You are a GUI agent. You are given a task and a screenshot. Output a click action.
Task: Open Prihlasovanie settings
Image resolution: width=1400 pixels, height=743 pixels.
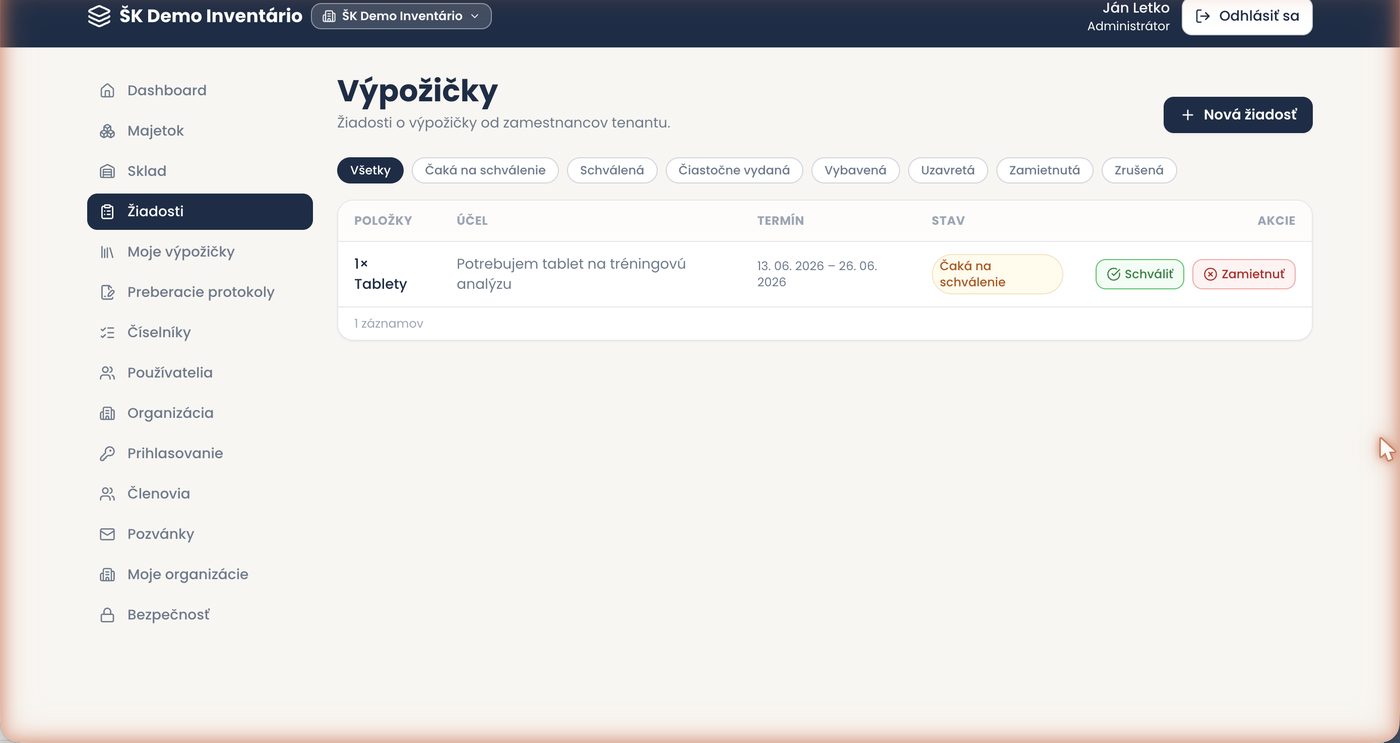coord(200,454)
